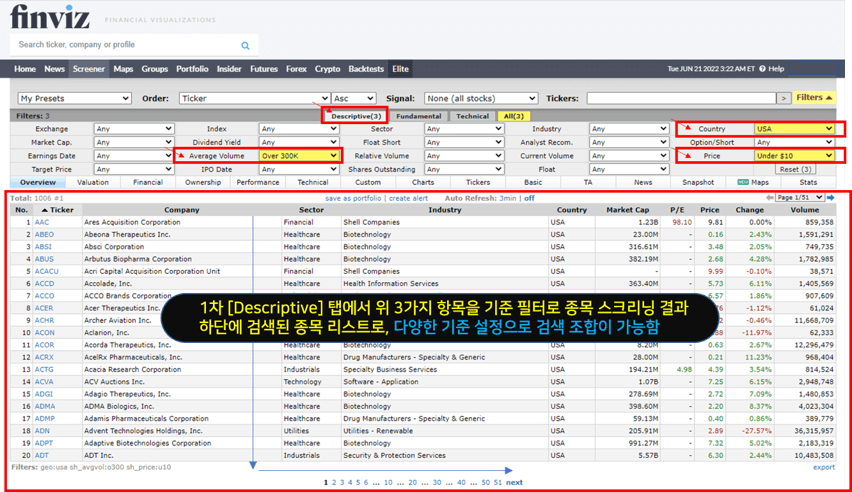
Task: Go to next results page link
Action: [514, 482]
